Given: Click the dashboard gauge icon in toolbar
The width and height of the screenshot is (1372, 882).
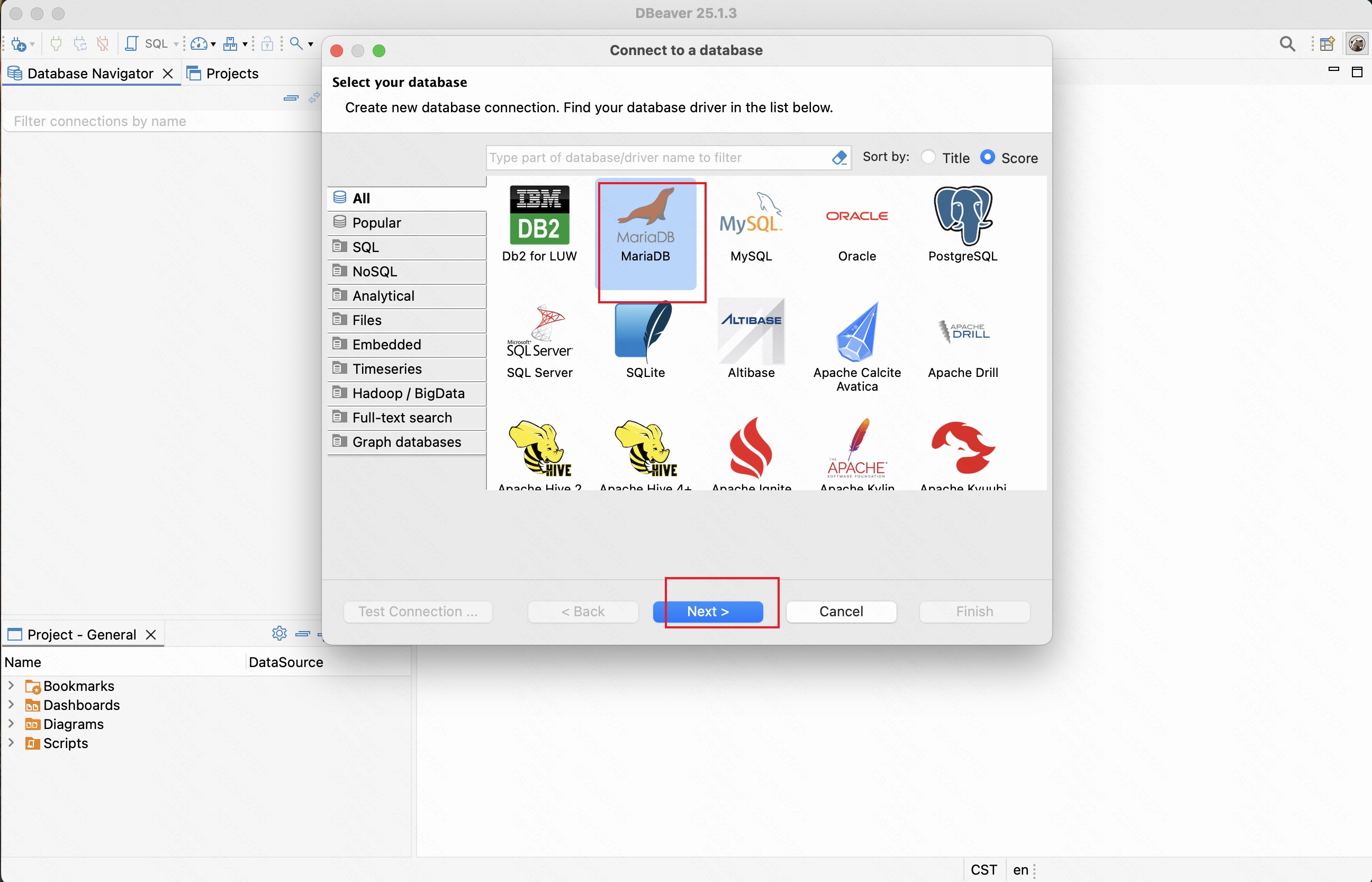Looking at the screenshot, I should point(198,43).
